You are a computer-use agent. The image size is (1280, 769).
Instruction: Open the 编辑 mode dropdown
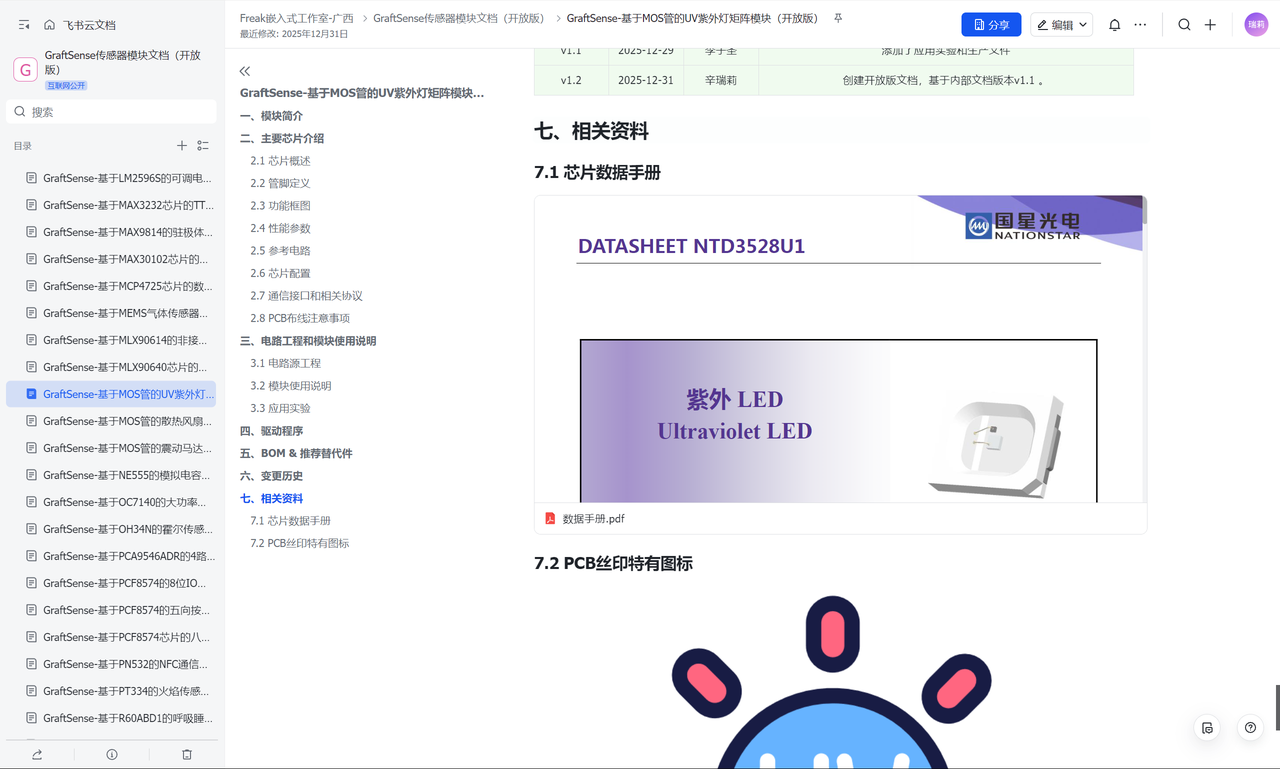(1061, 25)
